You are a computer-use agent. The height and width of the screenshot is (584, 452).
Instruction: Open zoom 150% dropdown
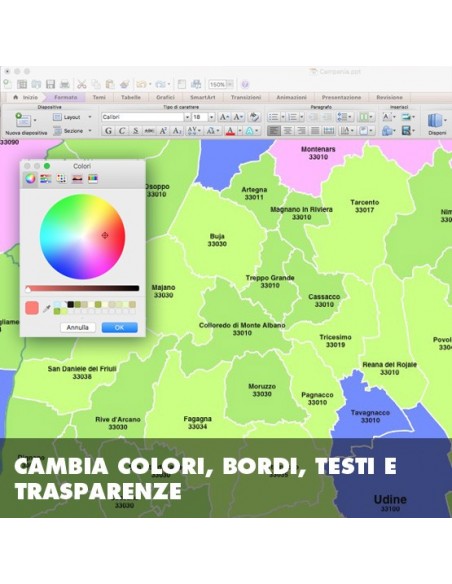tap(230, 85)
